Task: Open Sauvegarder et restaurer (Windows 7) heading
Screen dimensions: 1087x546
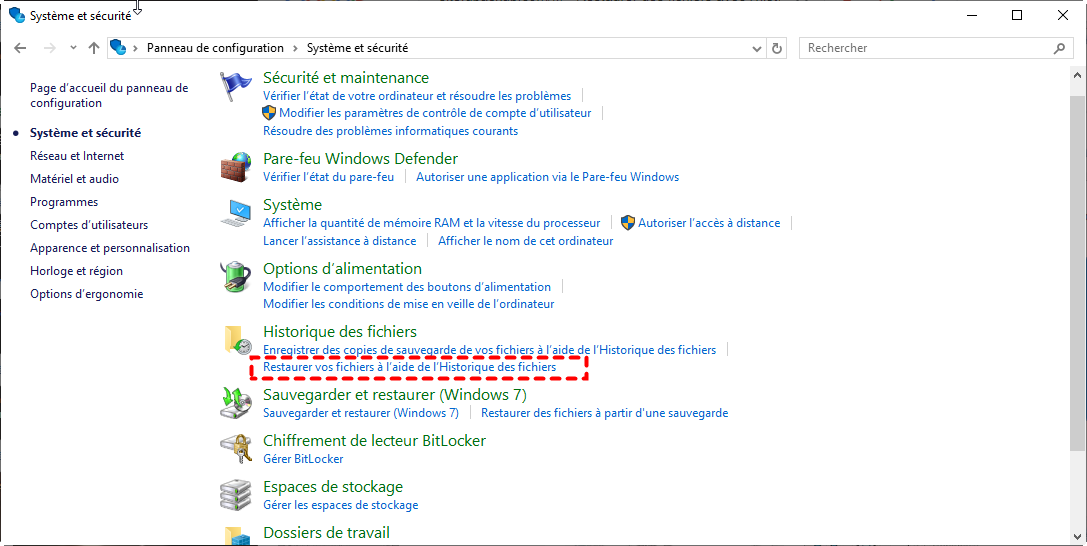Action: coord(394,395)
